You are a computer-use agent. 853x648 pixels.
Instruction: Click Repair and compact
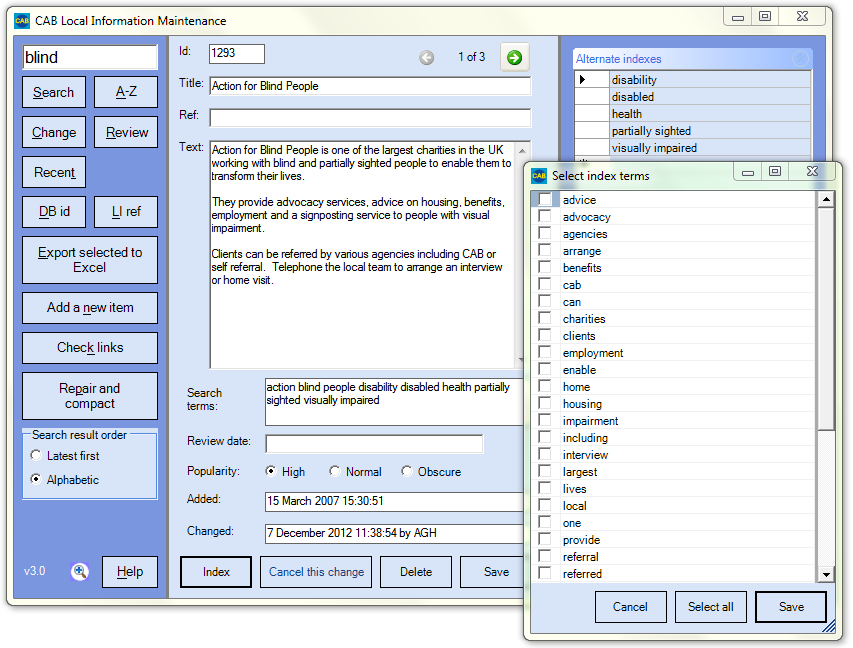tap(90, 396)
